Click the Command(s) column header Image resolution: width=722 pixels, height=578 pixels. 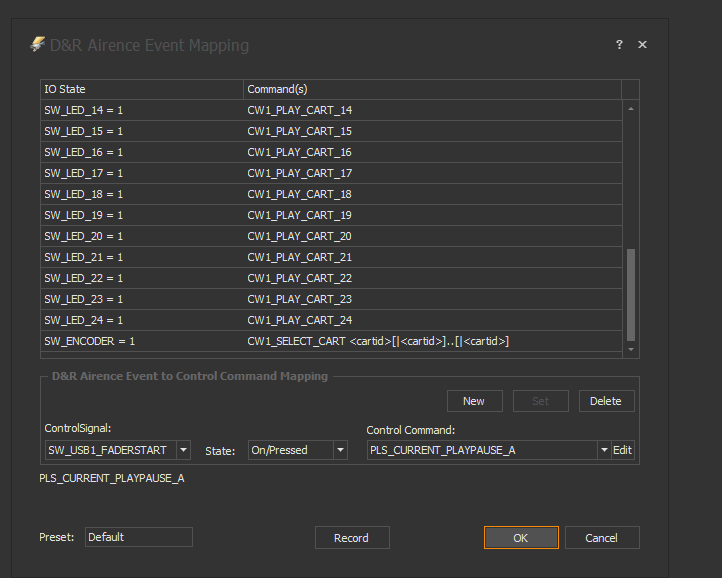point(431,89)
